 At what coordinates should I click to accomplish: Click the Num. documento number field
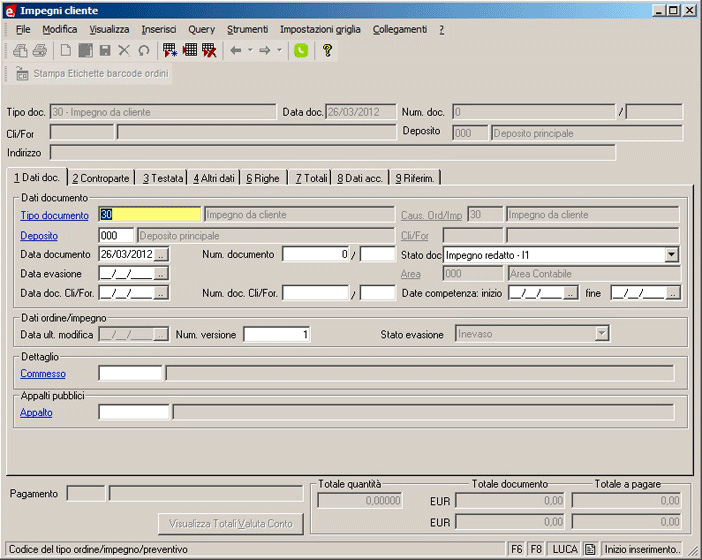tap(316, 254)
